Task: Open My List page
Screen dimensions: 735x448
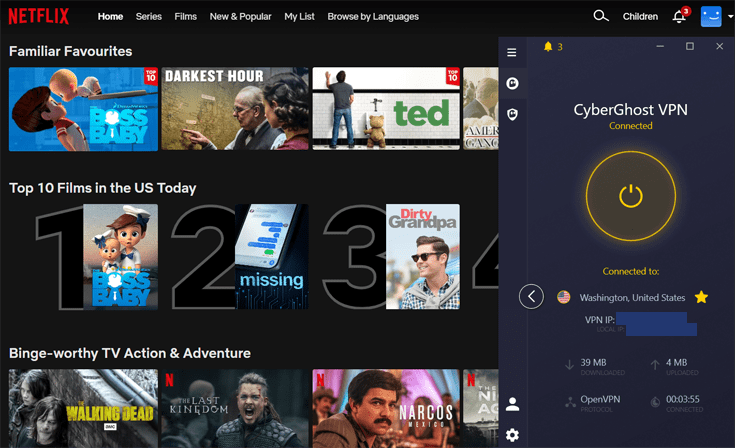Action: [x=299, y=16]
